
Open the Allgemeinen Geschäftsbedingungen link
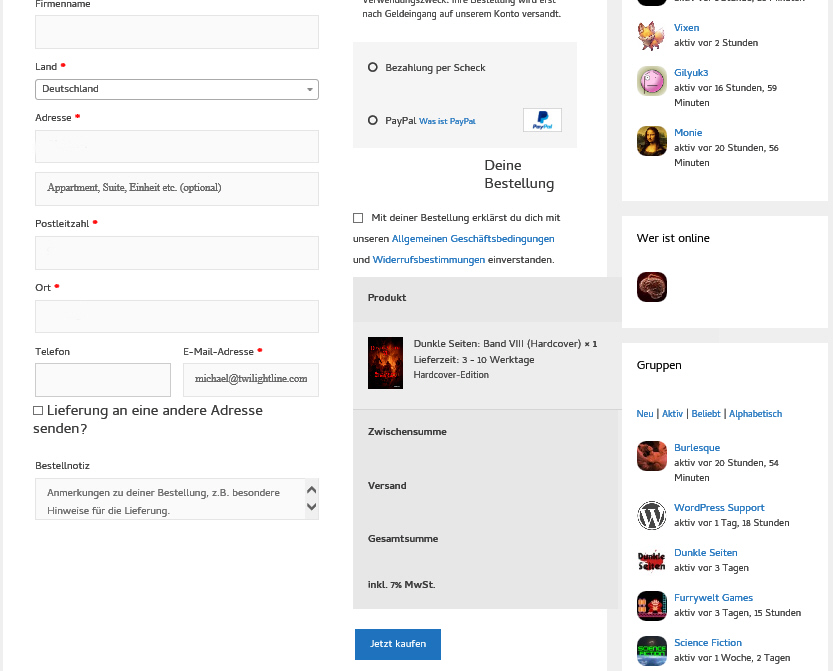click(x=472, y=239)
